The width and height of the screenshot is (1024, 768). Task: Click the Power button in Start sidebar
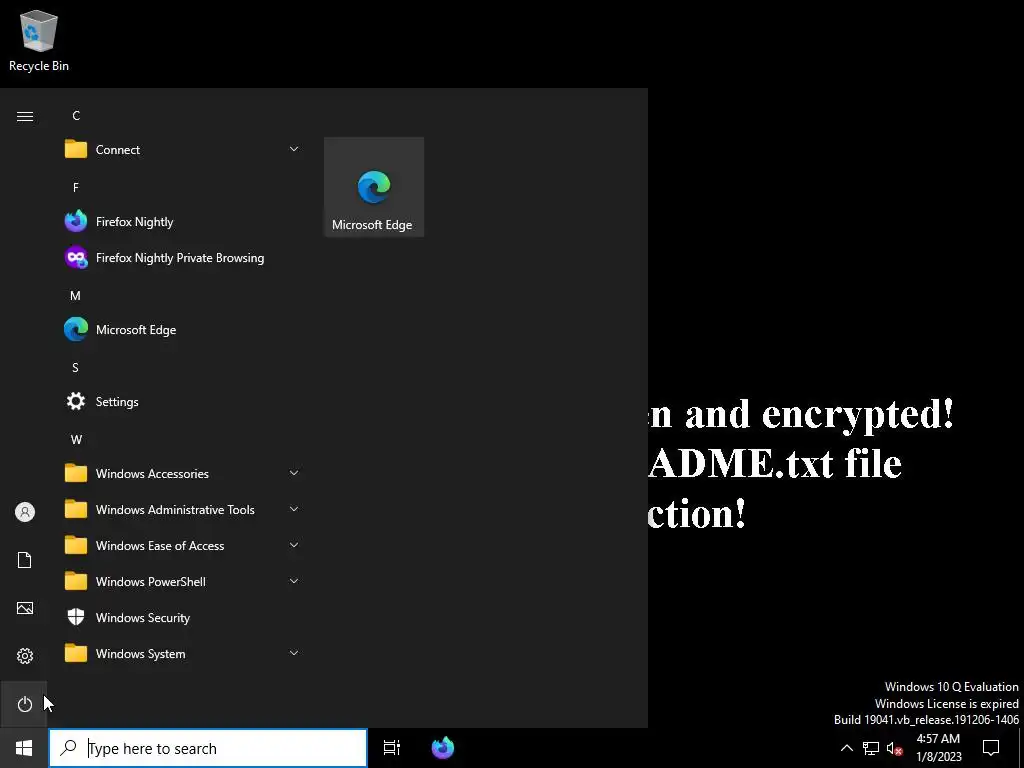pyautogui.click(x=25, y=704)
